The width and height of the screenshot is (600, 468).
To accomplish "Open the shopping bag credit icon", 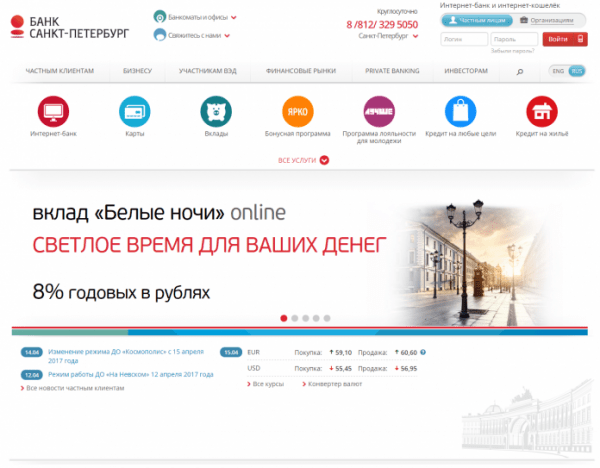I will click(x=461, y=111).
